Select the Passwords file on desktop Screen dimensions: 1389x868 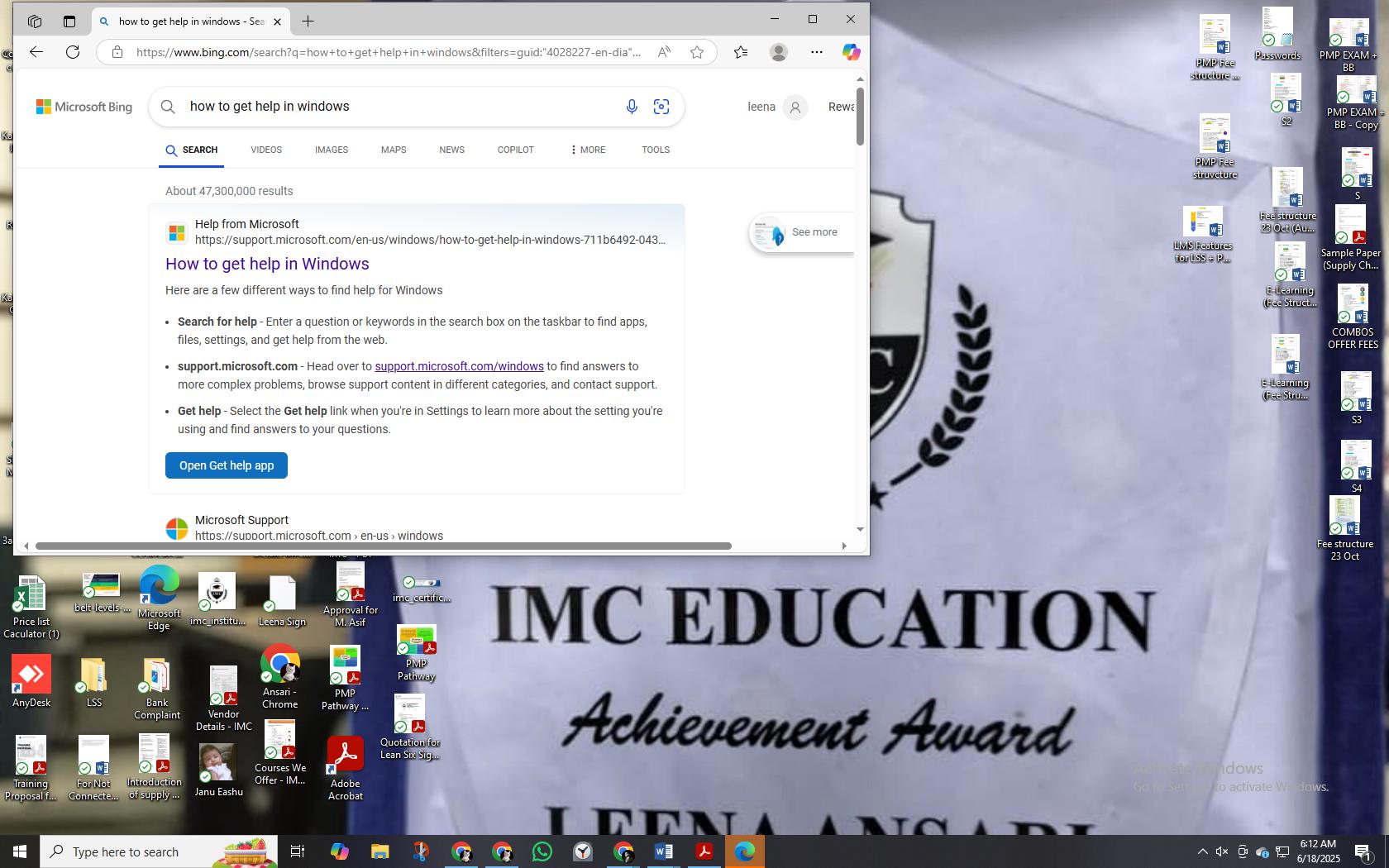(x=1277, y=34)
